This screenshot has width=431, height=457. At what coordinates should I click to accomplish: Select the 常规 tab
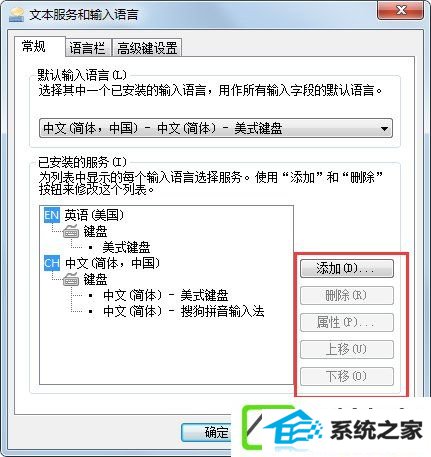(34, 47)
